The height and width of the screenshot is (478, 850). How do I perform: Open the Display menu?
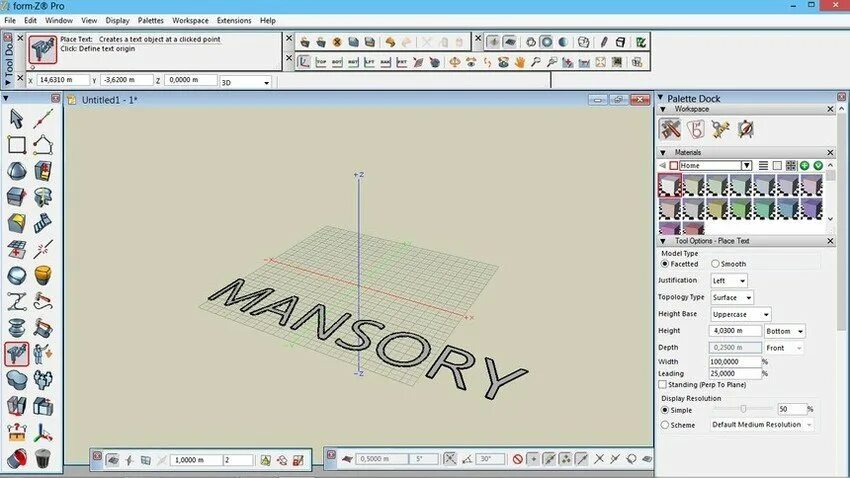pos(117,21)
